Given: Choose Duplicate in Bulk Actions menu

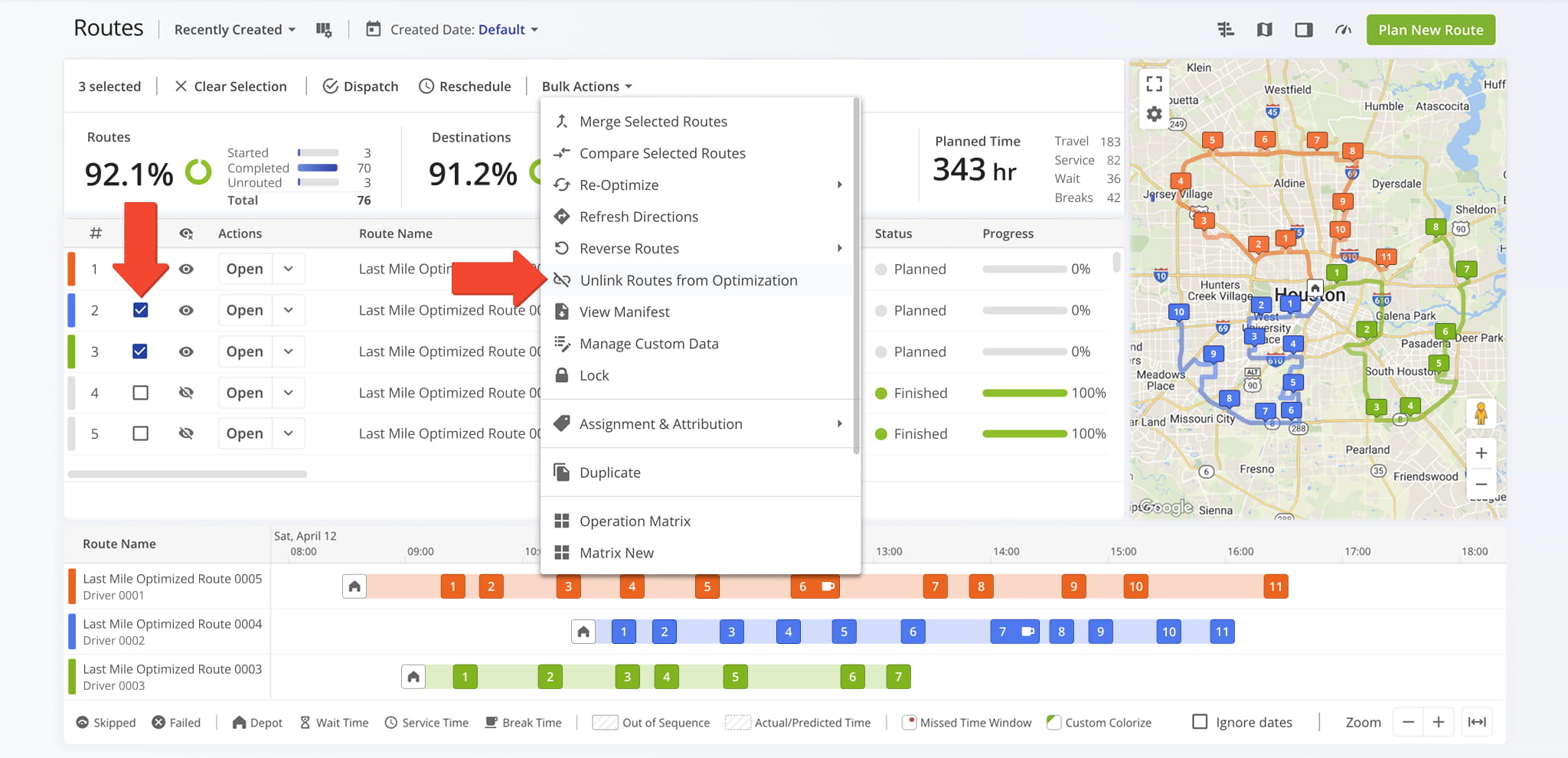Looking at the screenshot, I should 700,473.
